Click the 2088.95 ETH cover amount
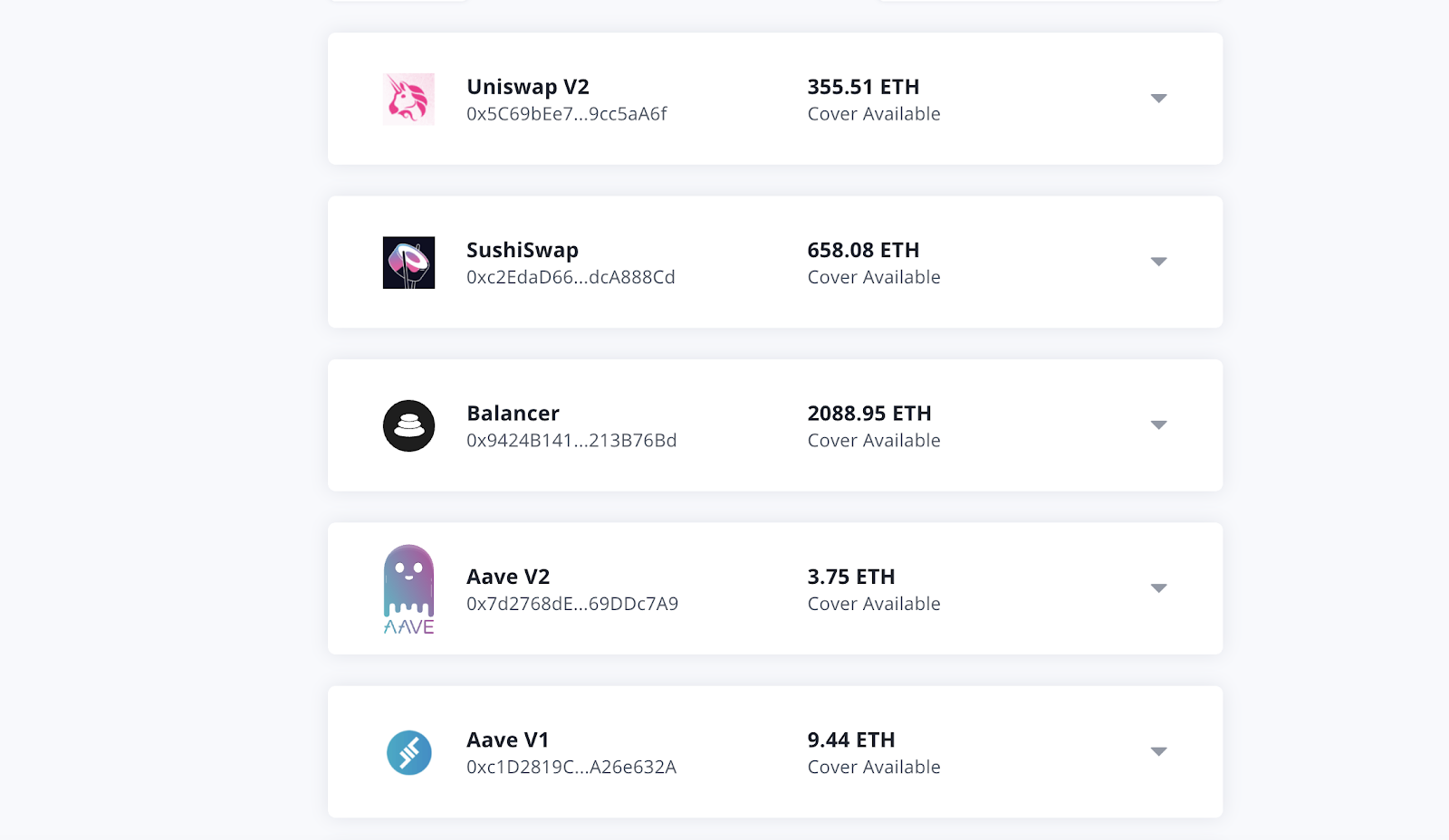 click(869, 414)
